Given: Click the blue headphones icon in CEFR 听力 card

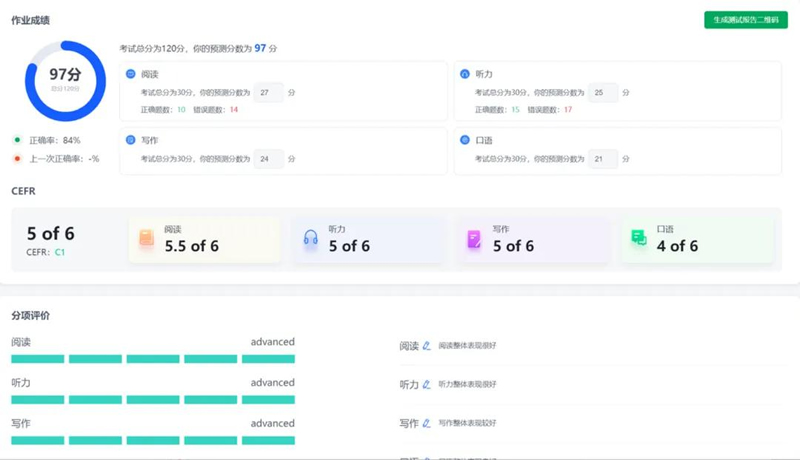Looking at the screenshot, I should coord(311,238).
